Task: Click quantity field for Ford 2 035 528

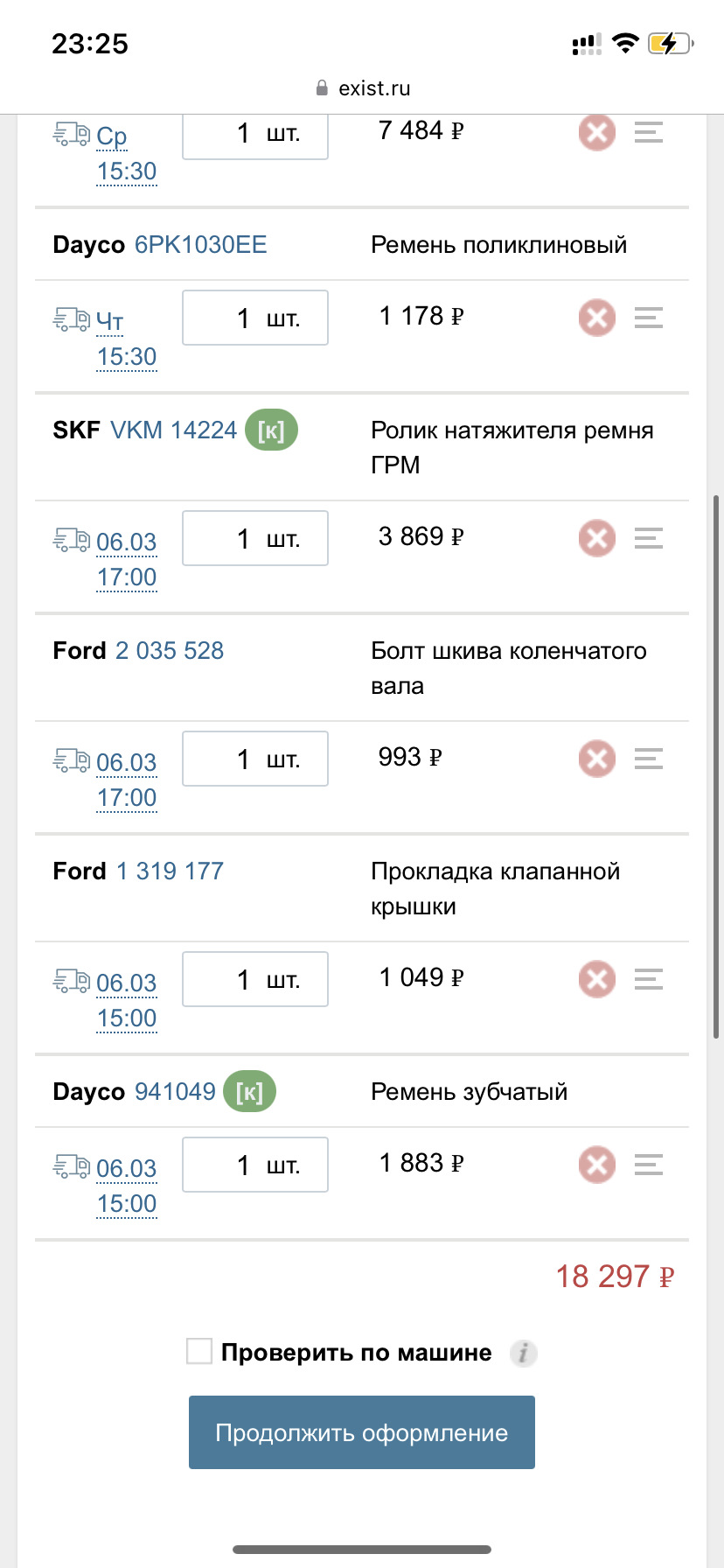Action: (254, 759)
